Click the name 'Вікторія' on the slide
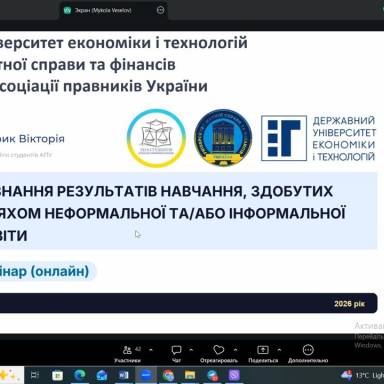This screenshot has height=384, width=384. (42, 139)
